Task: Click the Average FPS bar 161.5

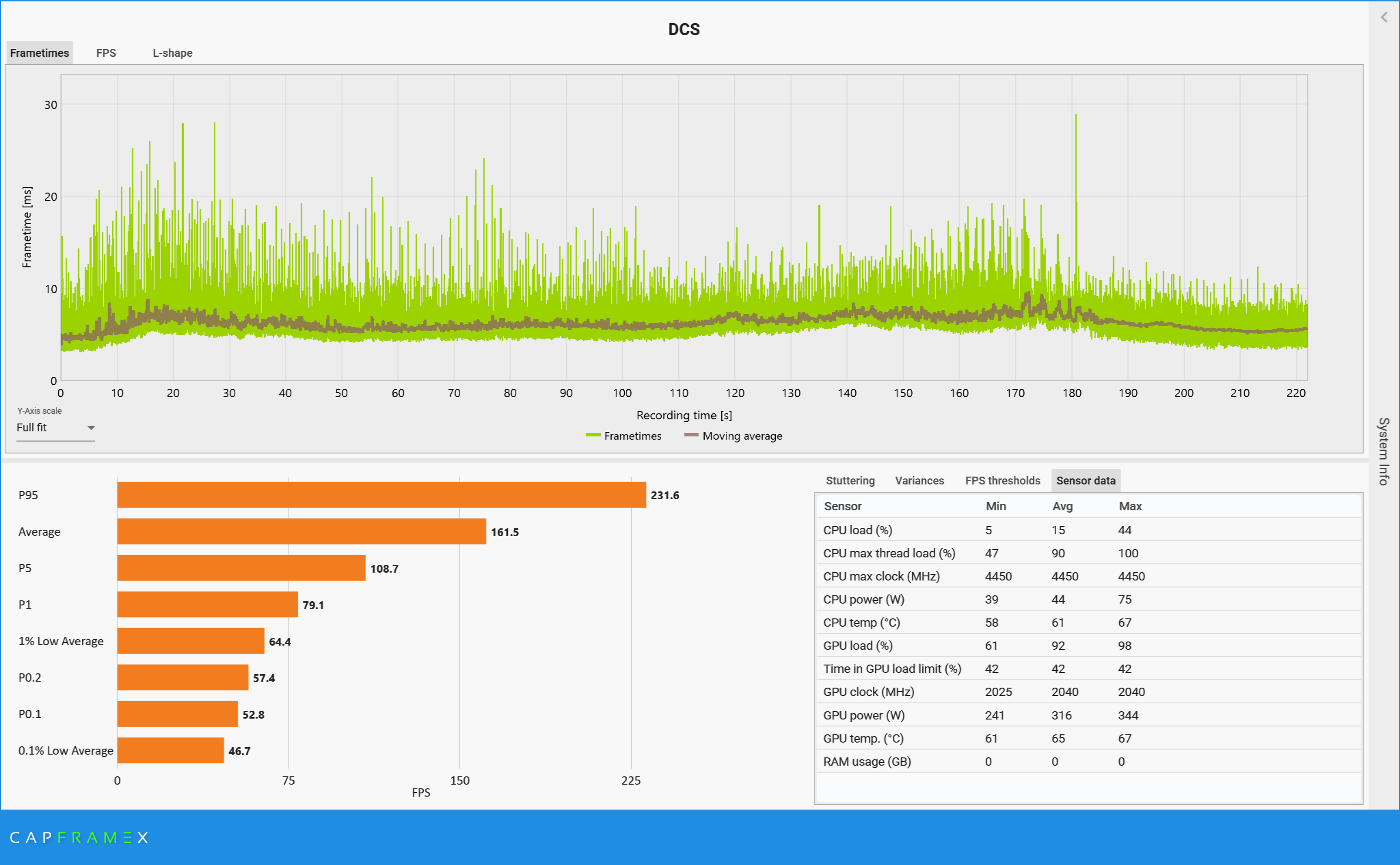Action: coord(302,532)
